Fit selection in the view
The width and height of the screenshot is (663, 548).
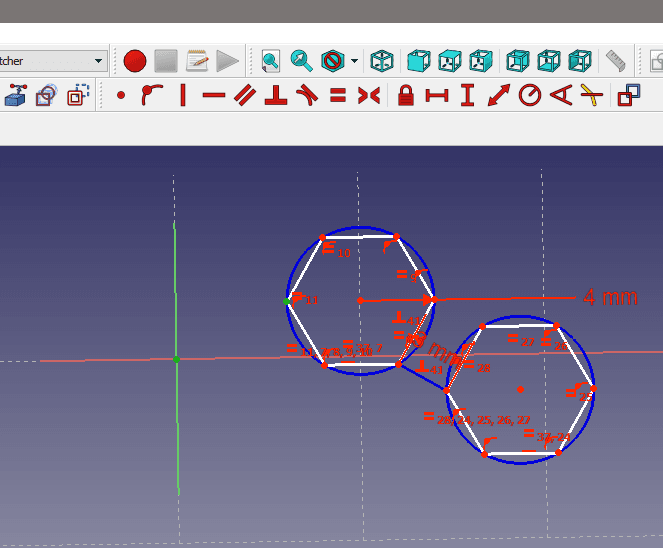click(x=301, y=61)
